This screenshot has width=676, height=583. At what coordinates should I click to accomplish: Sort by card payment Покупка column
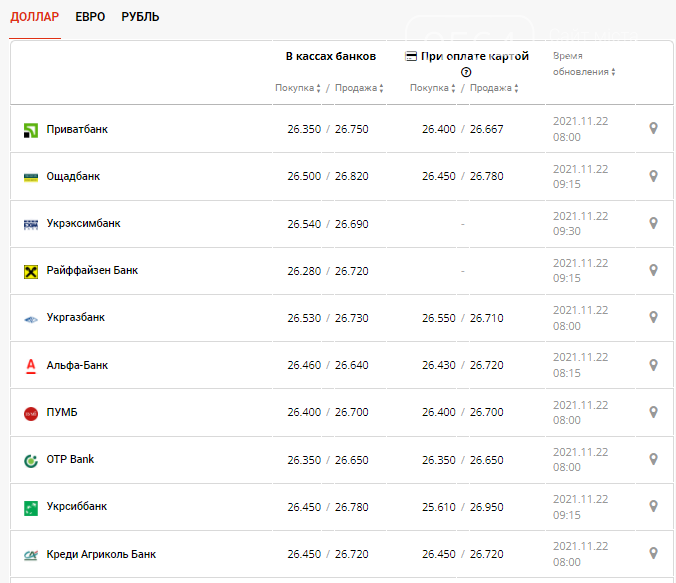432,88
